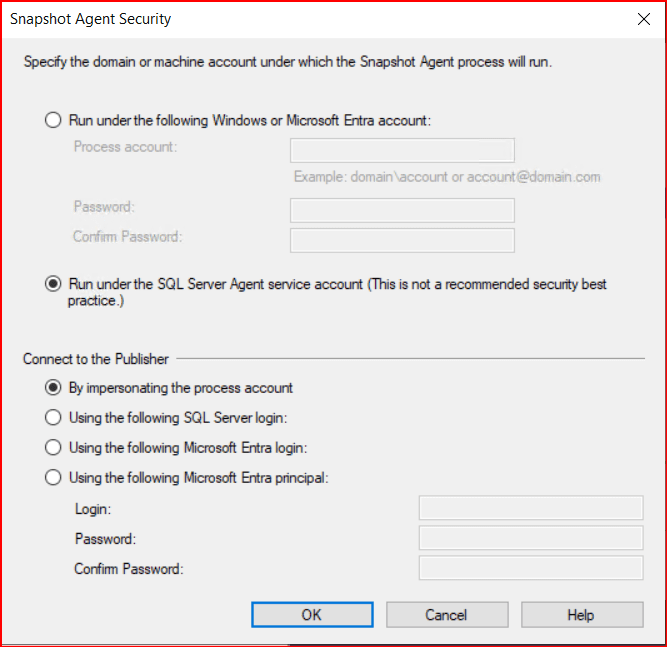Viewport: 667px width, 647px height.
Task: Click the process account Confirm Password field
Action: (402, 240)
